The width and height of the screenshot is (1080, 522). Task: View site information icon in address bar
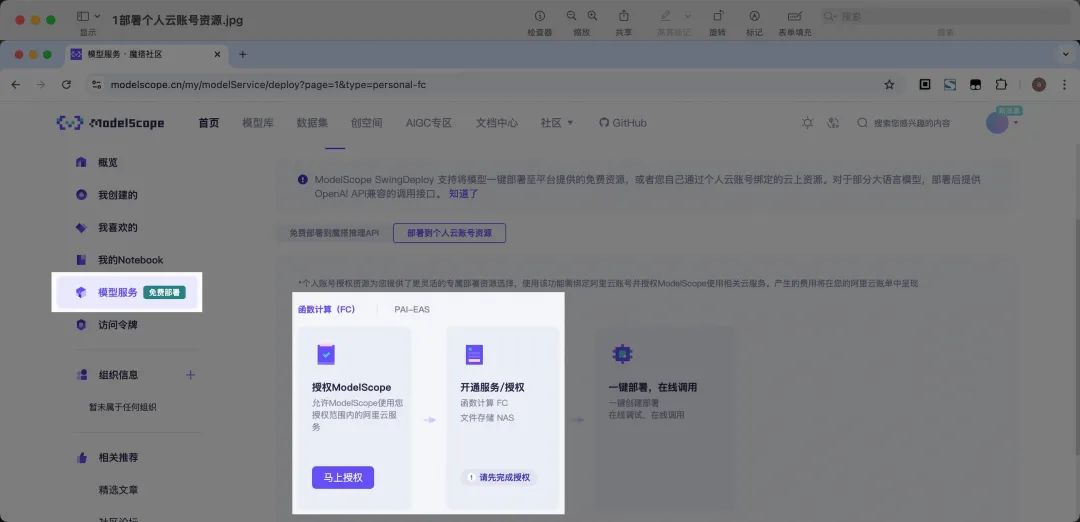point(97,85)
